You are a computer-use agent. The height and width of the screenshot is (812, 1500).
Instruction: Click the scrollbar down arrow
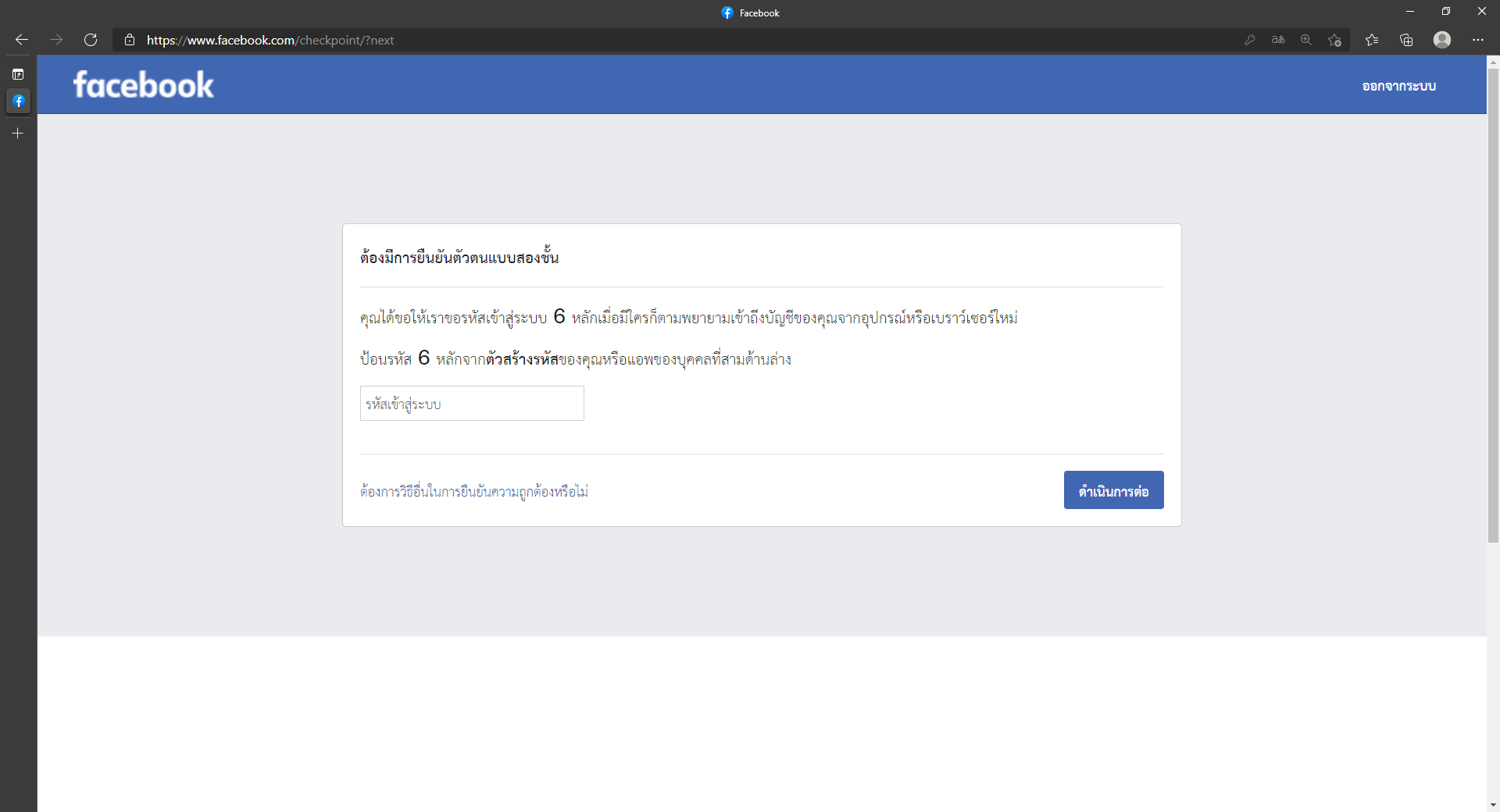pos(1493,805)
